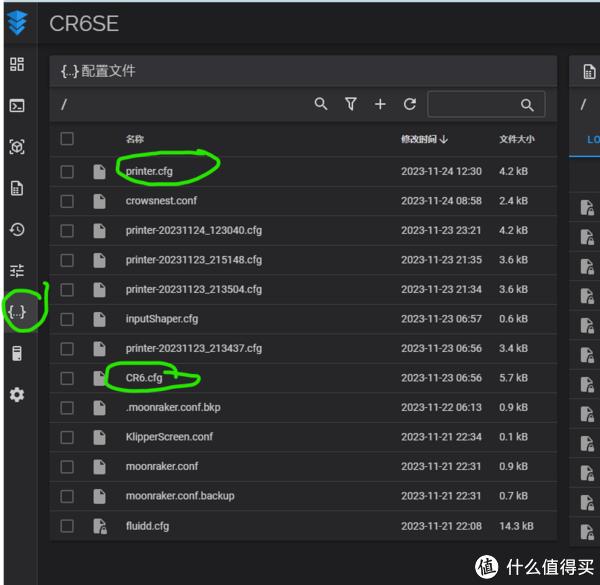Open the file filter funnel icon
This screenshot has height=585, width=600.
tap(351, 104)
